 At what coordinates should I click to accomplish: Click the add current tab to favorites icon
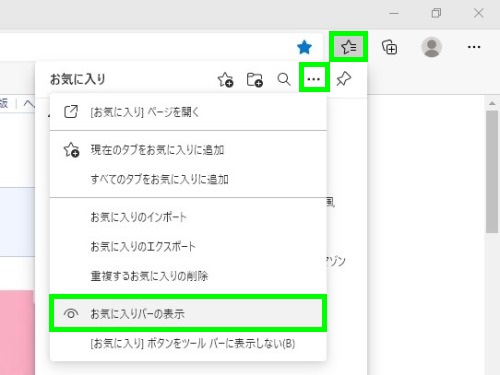[225, 80]
